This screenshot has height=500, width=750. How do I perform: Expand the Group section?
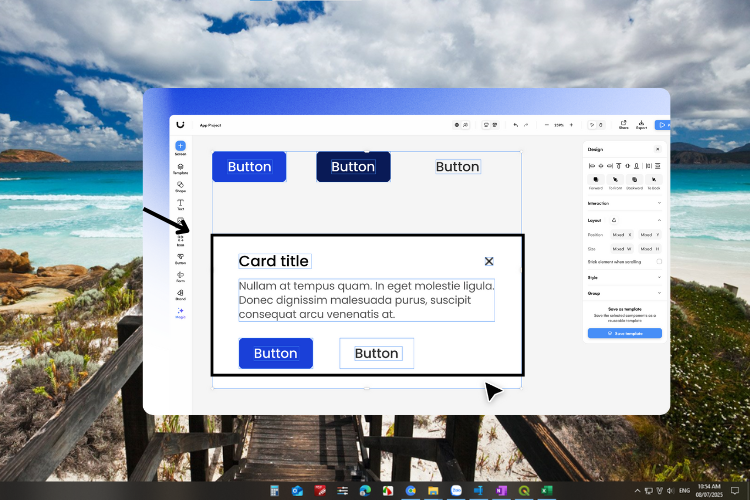click(x=659, y=293)
